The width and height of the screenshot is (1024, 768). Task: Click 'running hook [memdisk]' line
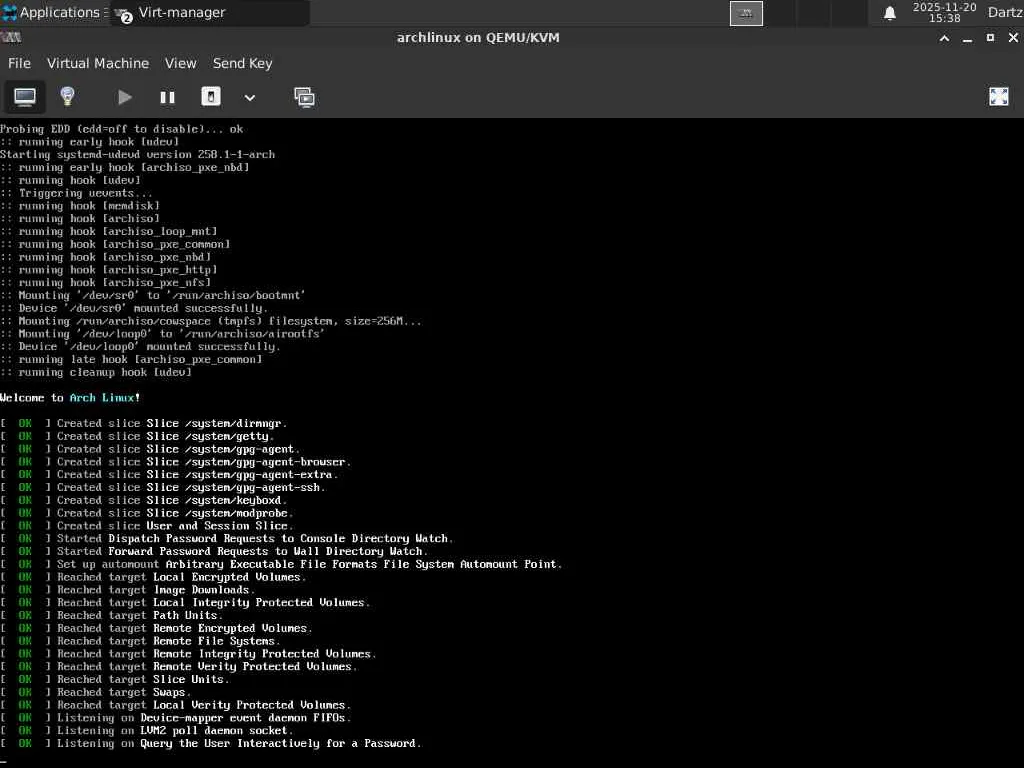80,206
